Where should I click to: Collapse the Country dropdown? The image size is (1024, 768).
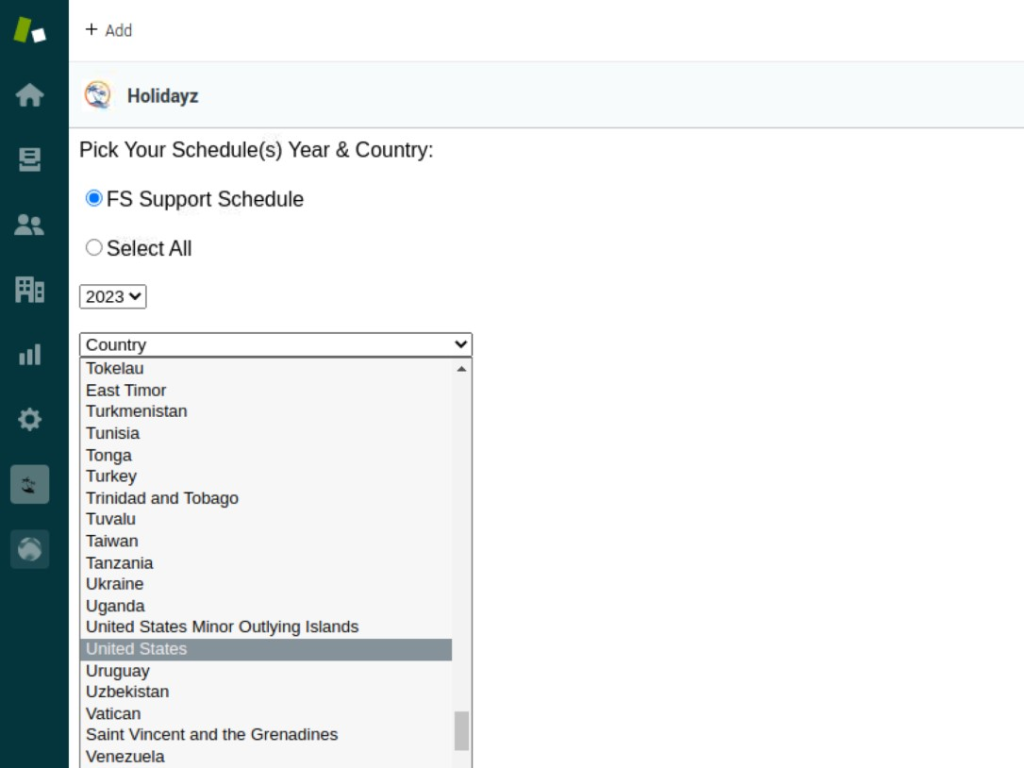click(275, 344)
